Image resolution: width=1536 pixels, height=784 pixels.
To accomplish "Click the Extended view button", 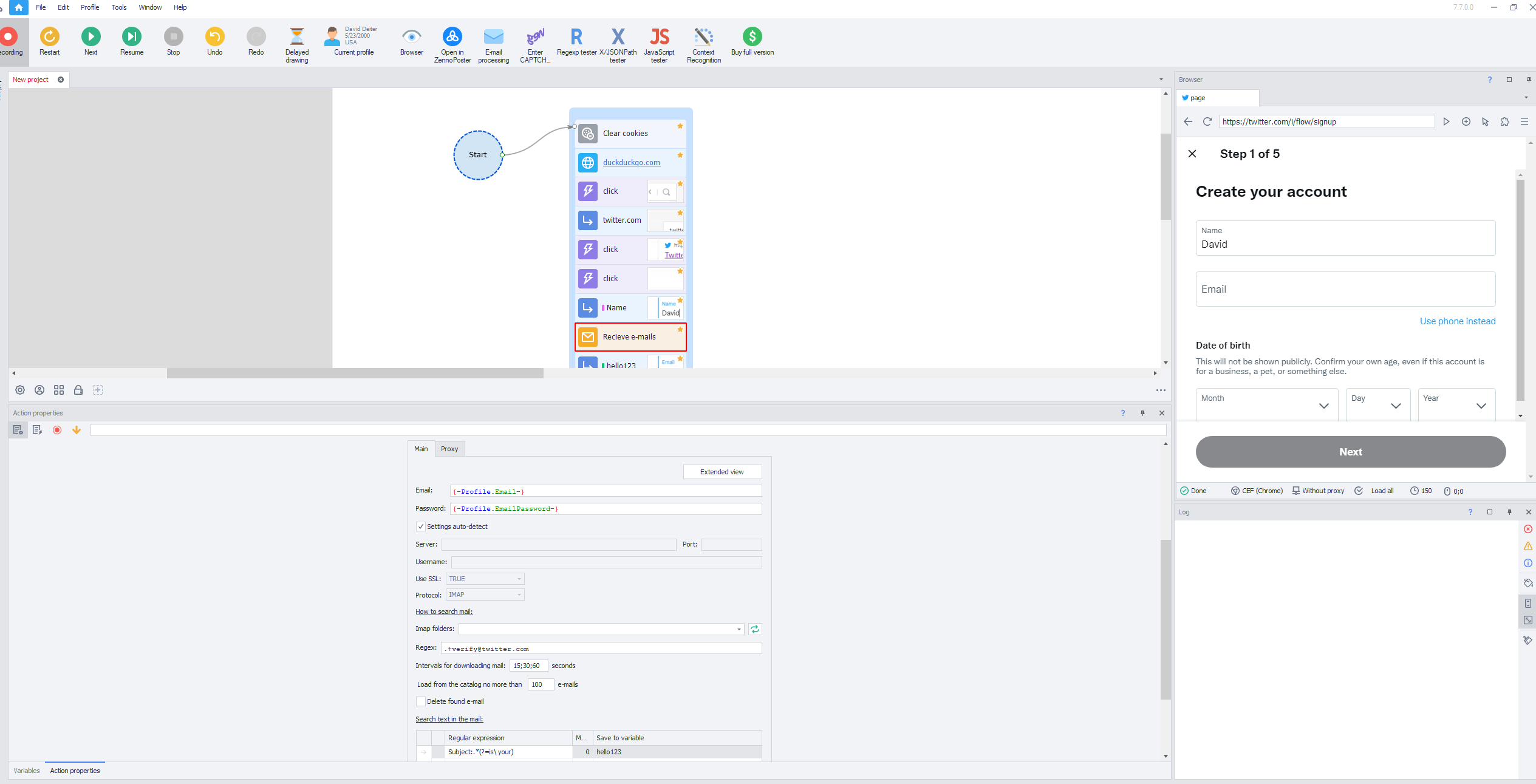I will point(722,472).
